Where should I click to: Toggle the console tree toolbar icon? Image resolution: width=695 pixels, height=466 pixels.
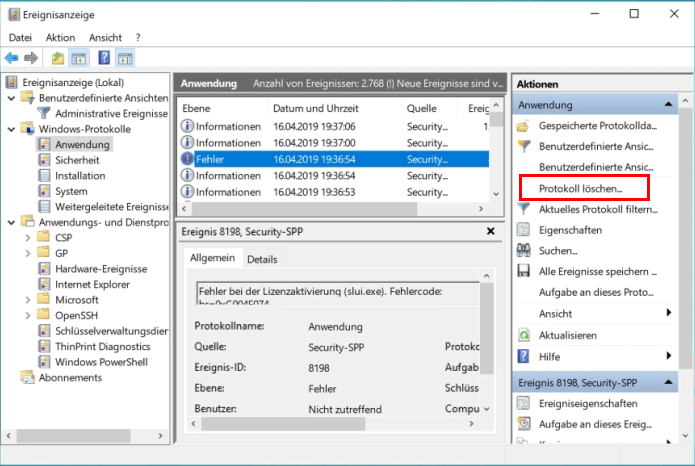79,58
